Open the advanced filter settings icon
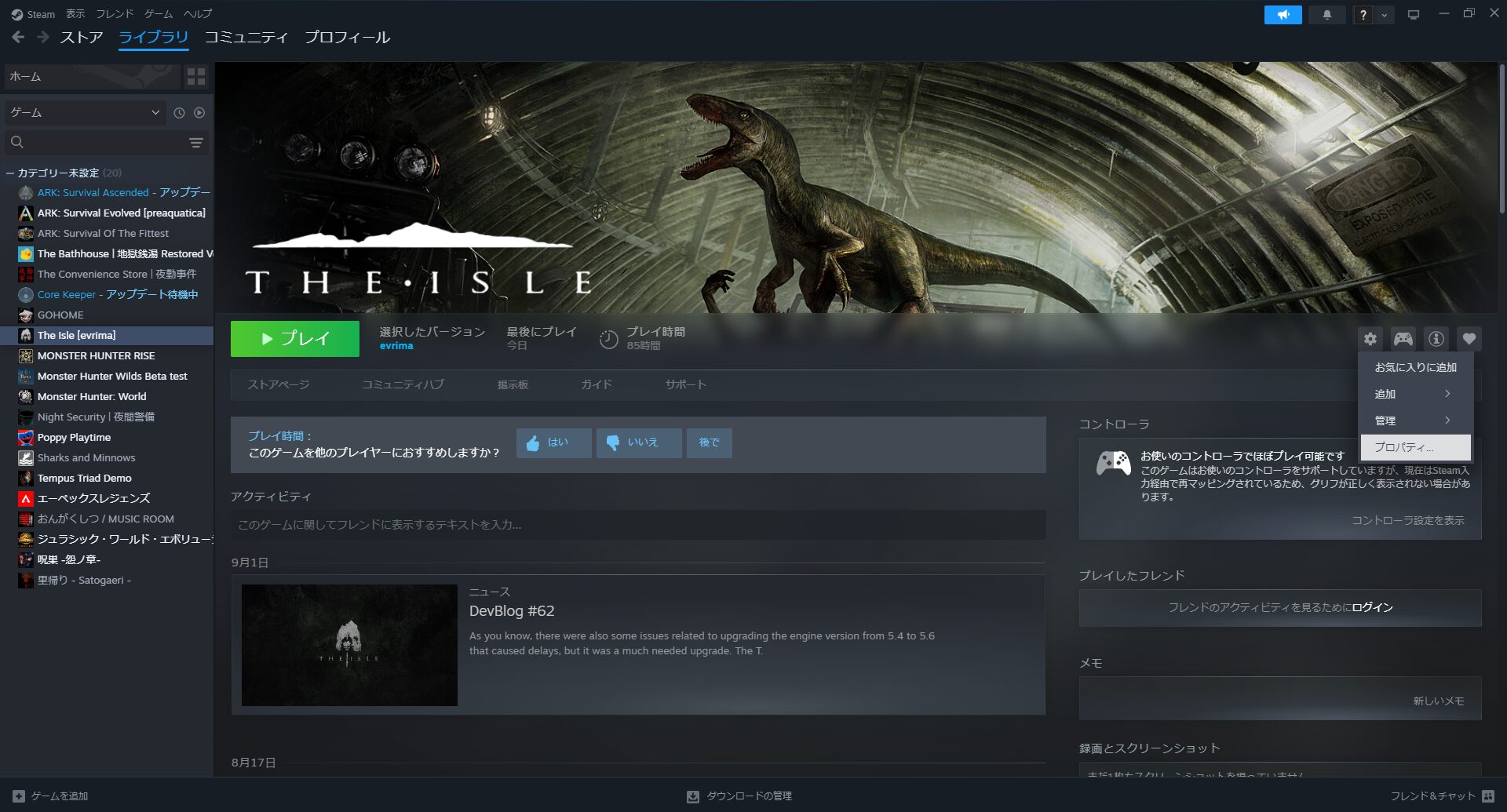The width and height of the screenshot is (1507, 812). [x=196, y=142]
